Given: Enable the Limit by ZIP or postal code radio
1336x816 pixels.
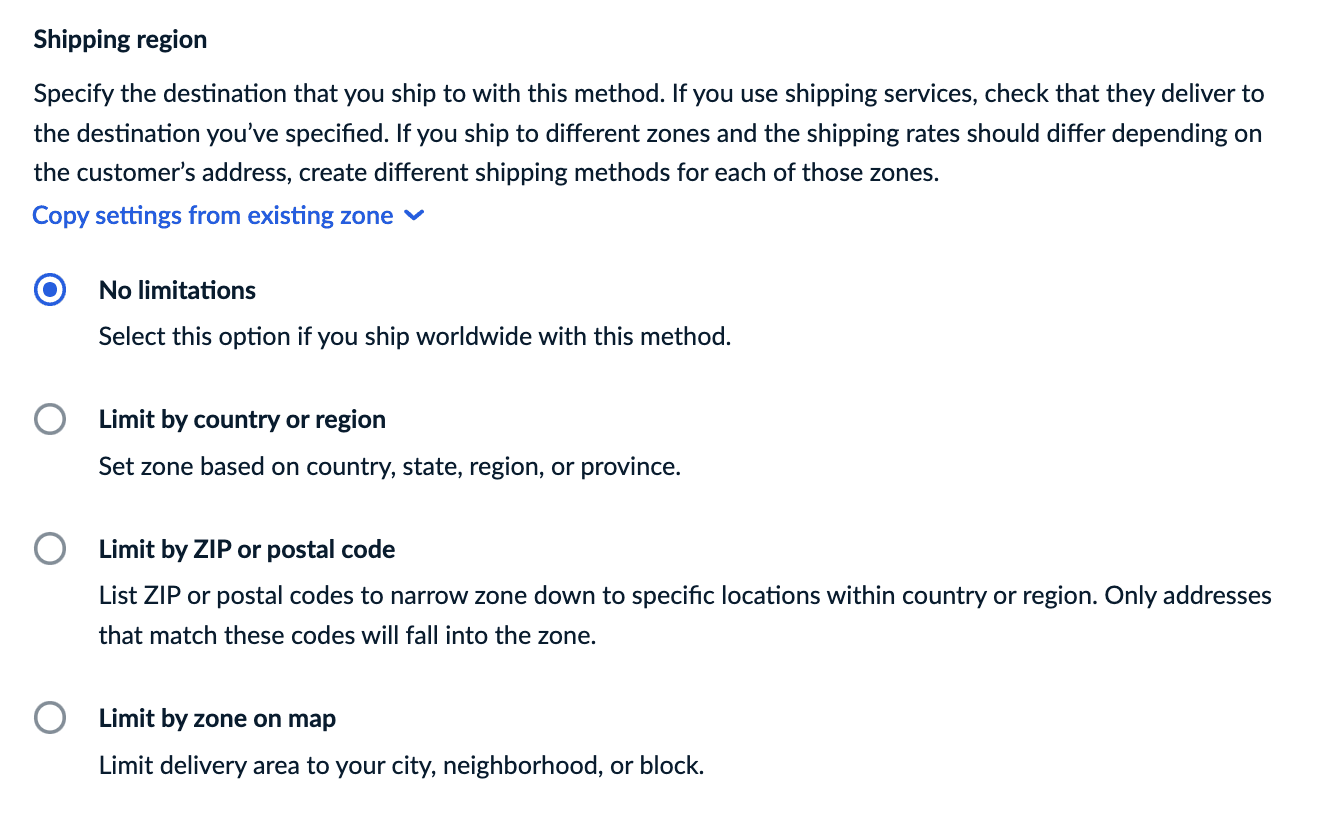Looking at the screenshot, I should click(x=50, y=549).
